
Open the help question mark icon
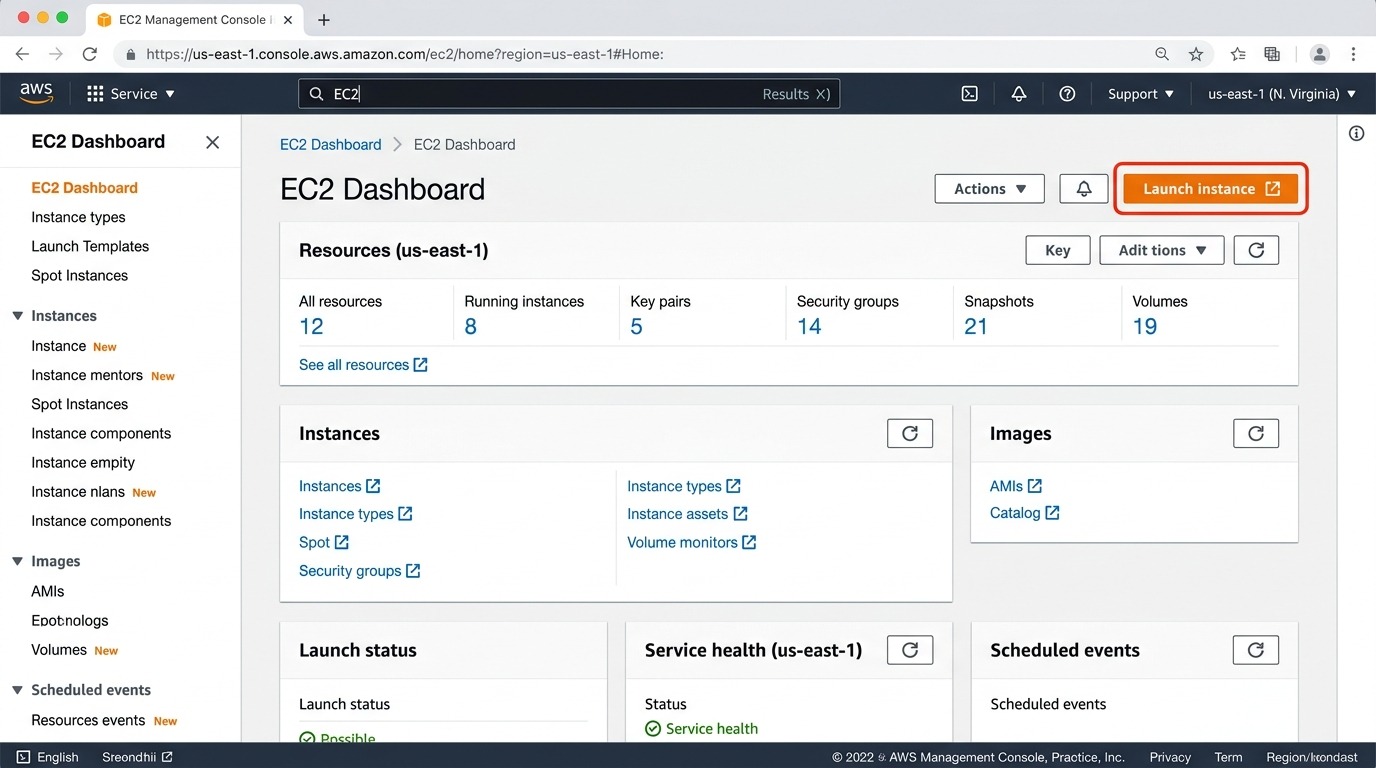coord(1067,94)
